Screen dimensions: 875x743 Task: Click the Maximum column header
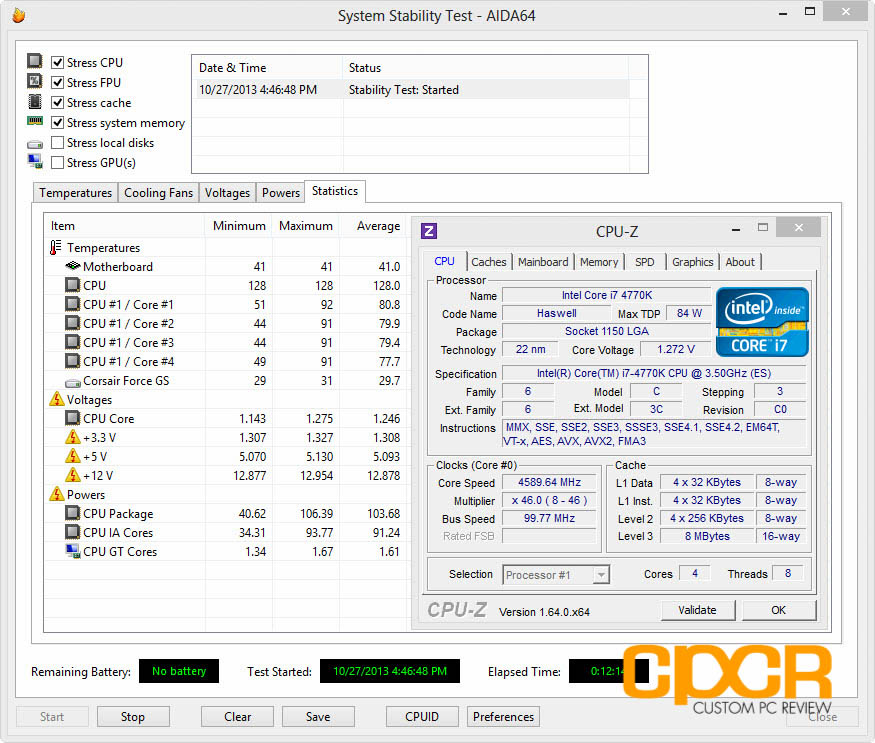point(306,226)
